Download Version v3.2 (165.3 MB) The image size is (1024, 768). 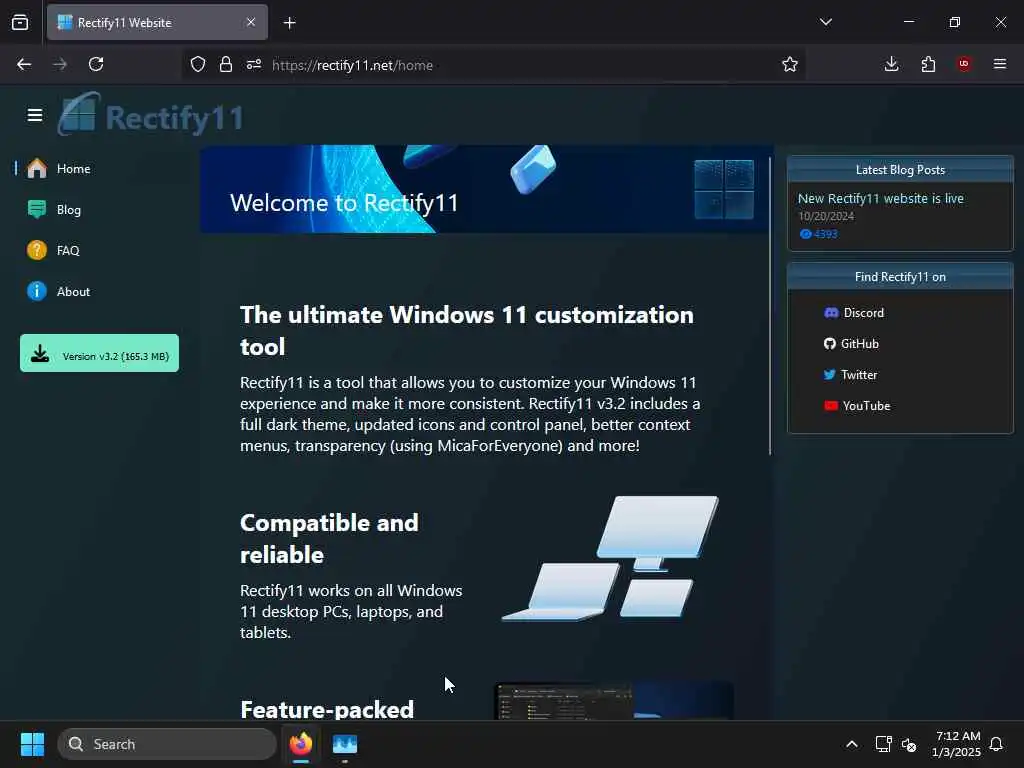(x=99, y=353)
